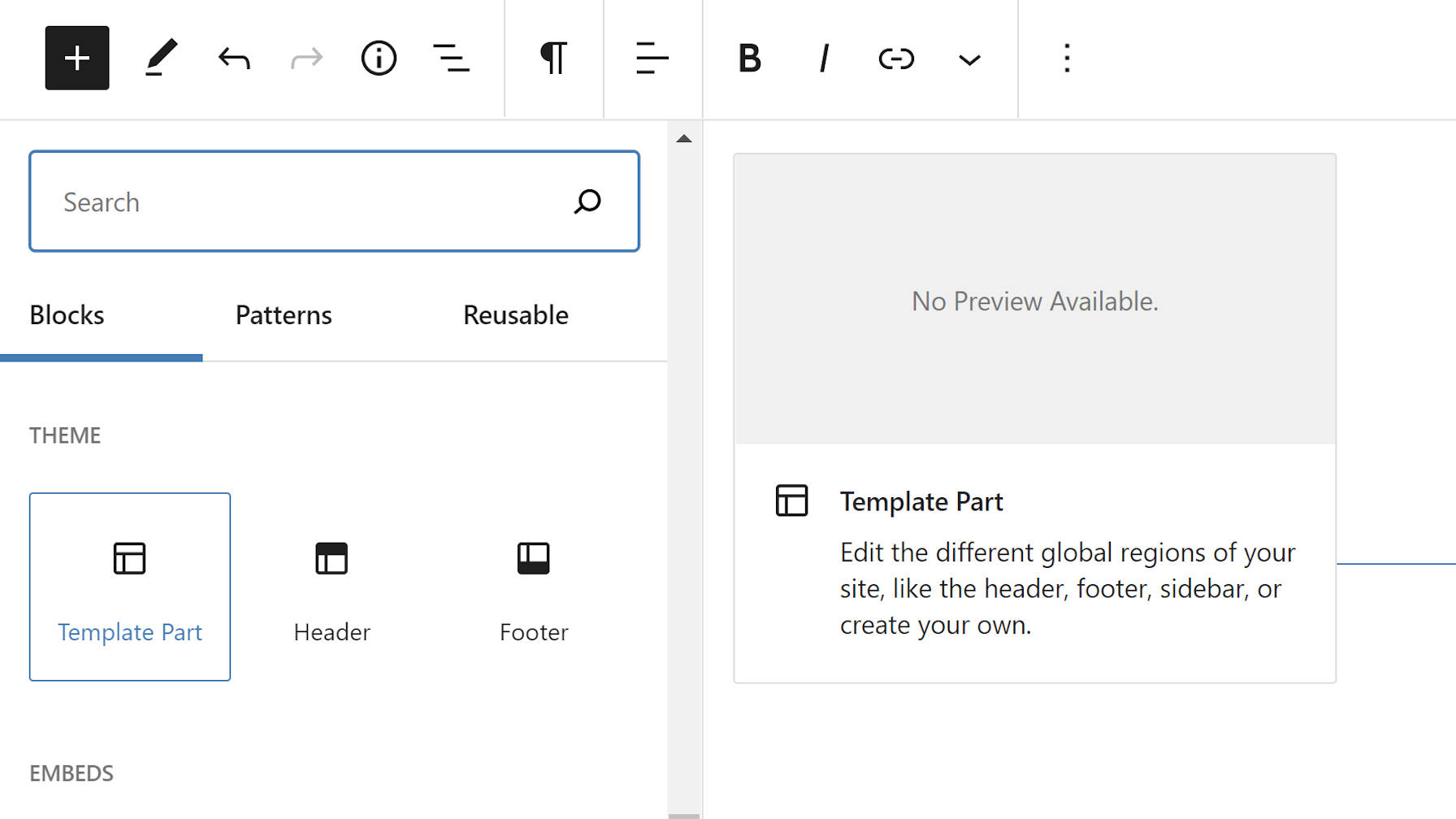This screenshot has width=1456, height=819.
Task: Insert the Header block
Action: (x=331, y=587)
